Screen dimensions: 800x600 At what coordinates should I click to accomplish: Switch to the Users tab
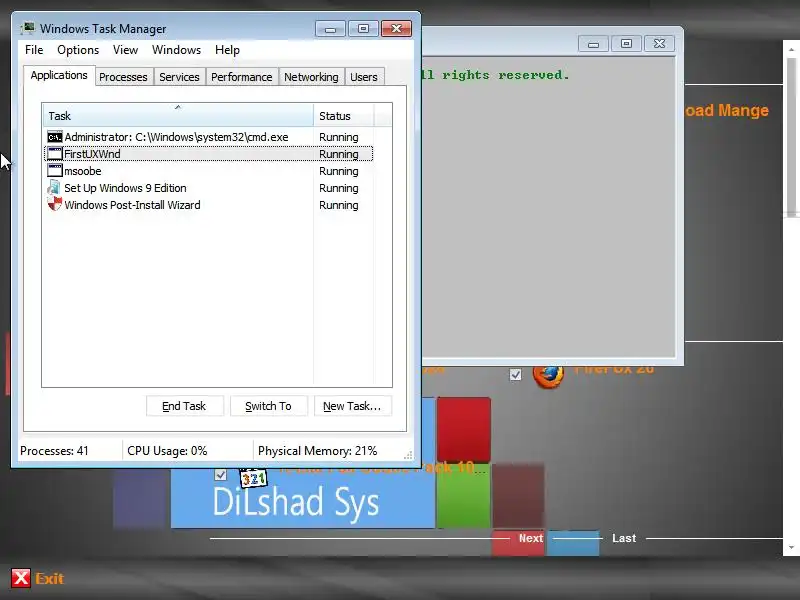click(x=364, y=77)
